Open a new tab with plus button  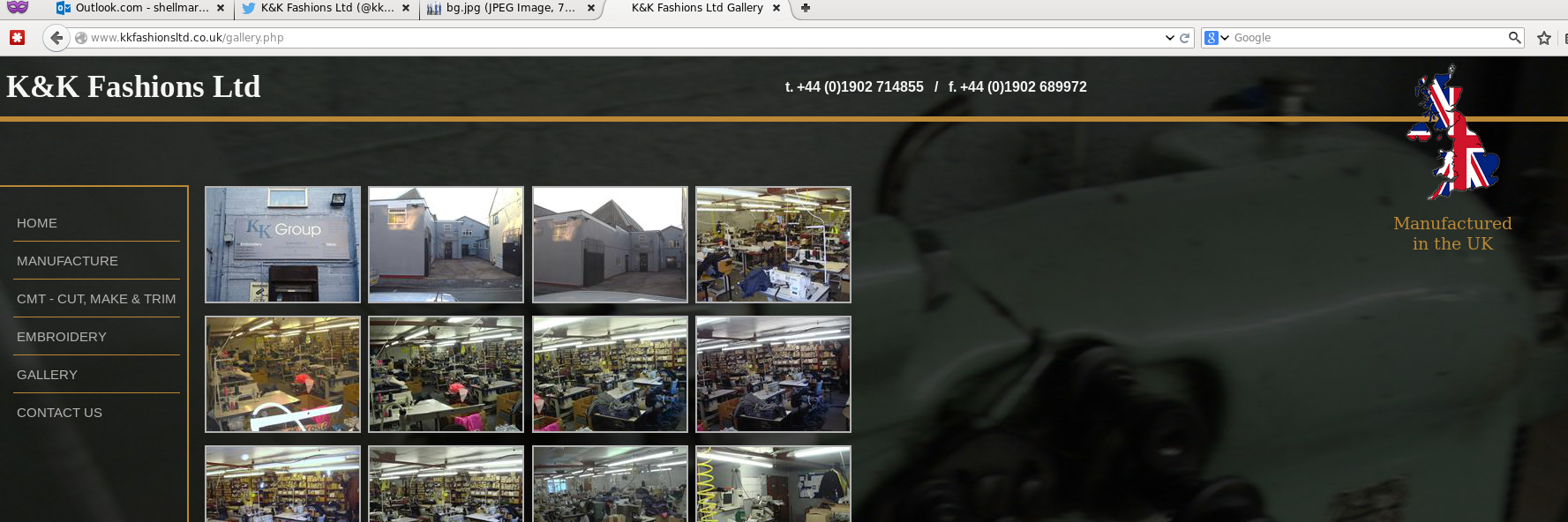[805, 8]
